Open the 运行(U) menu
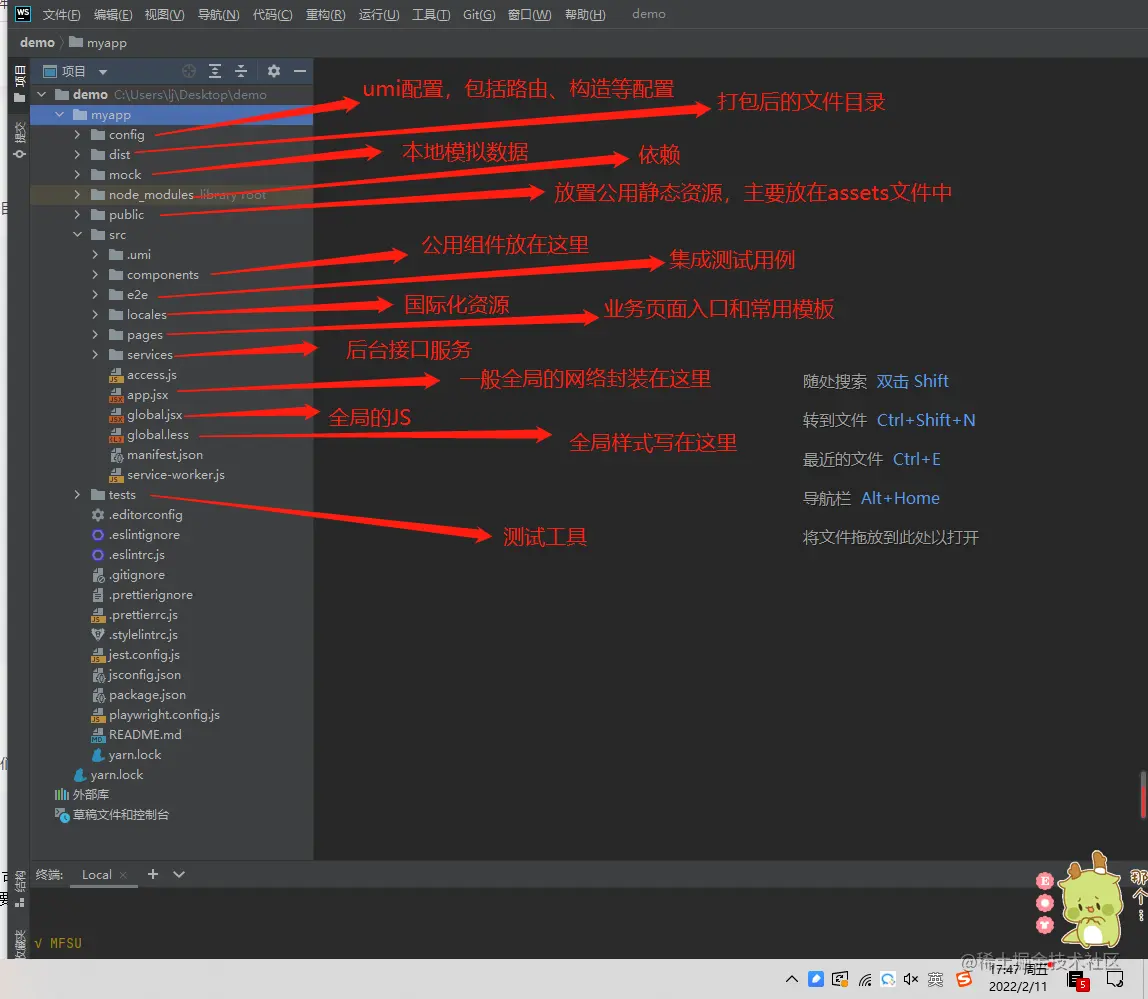The width and height of the screenshot is (1148, 999). click(379, 15)
